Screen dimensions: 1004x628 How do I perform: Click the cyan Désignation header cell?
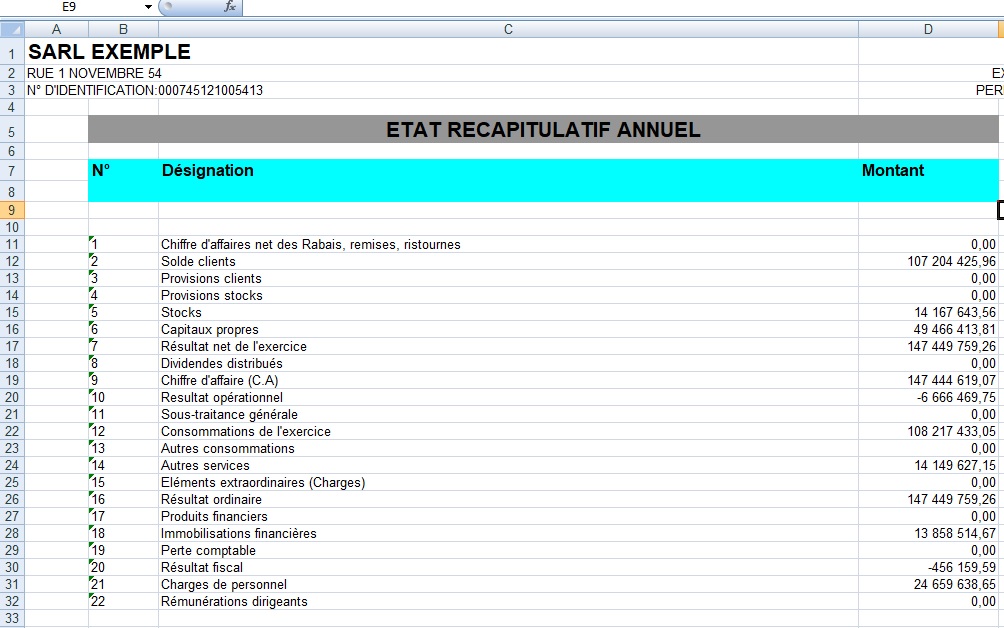[508, 171]
